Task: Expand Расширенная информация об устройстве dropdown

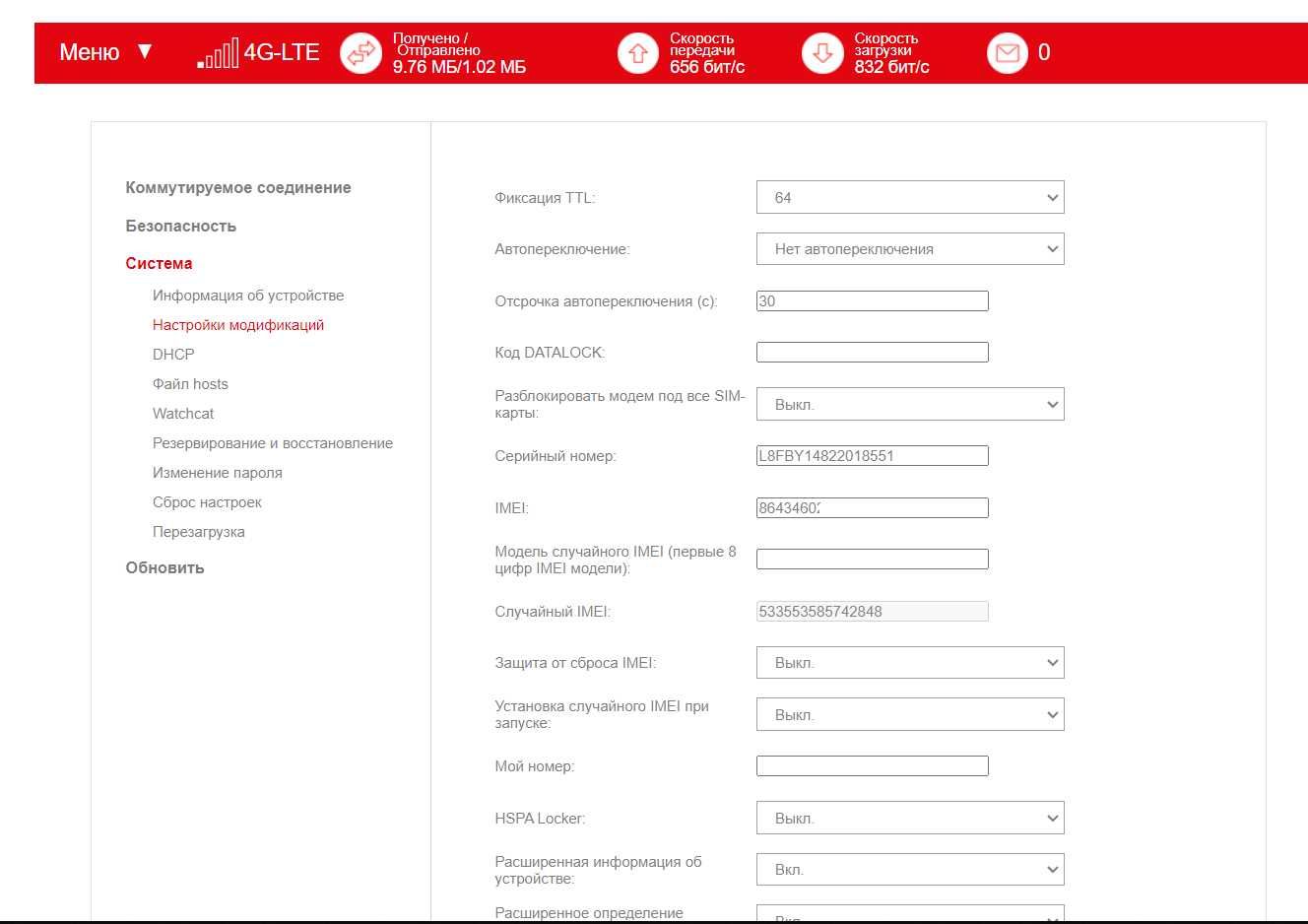Action: coord(910,869)
